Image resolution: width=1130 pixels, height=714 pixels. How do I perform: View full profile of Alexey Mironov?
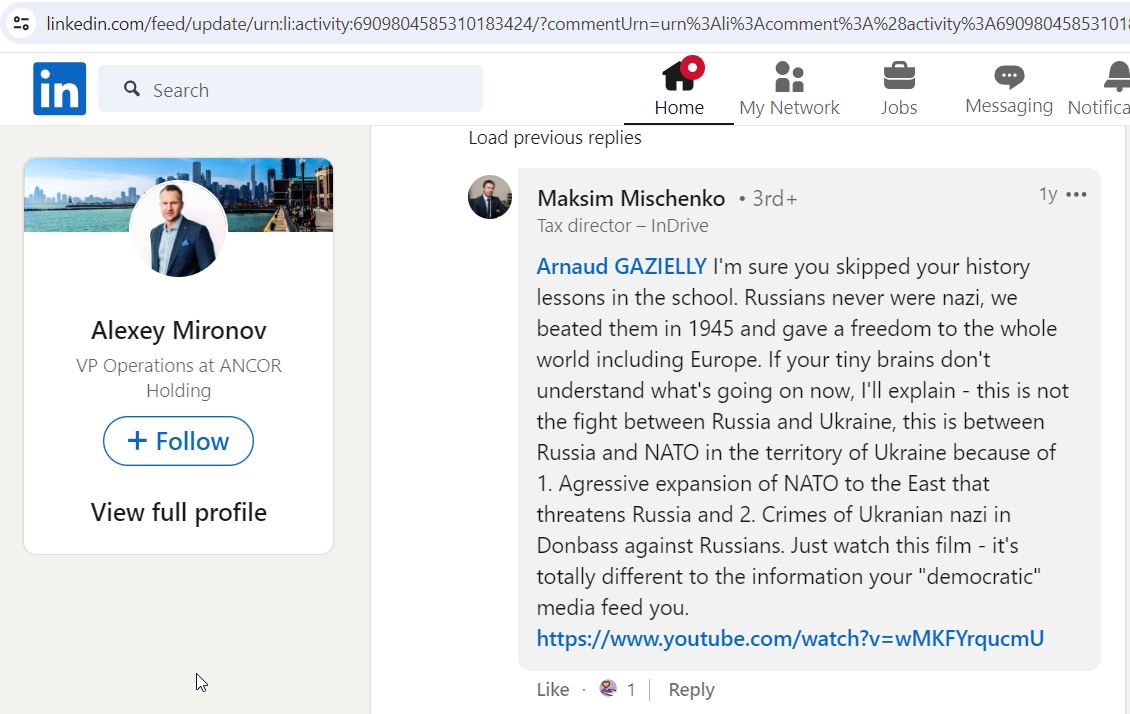(x=179, y=512)
